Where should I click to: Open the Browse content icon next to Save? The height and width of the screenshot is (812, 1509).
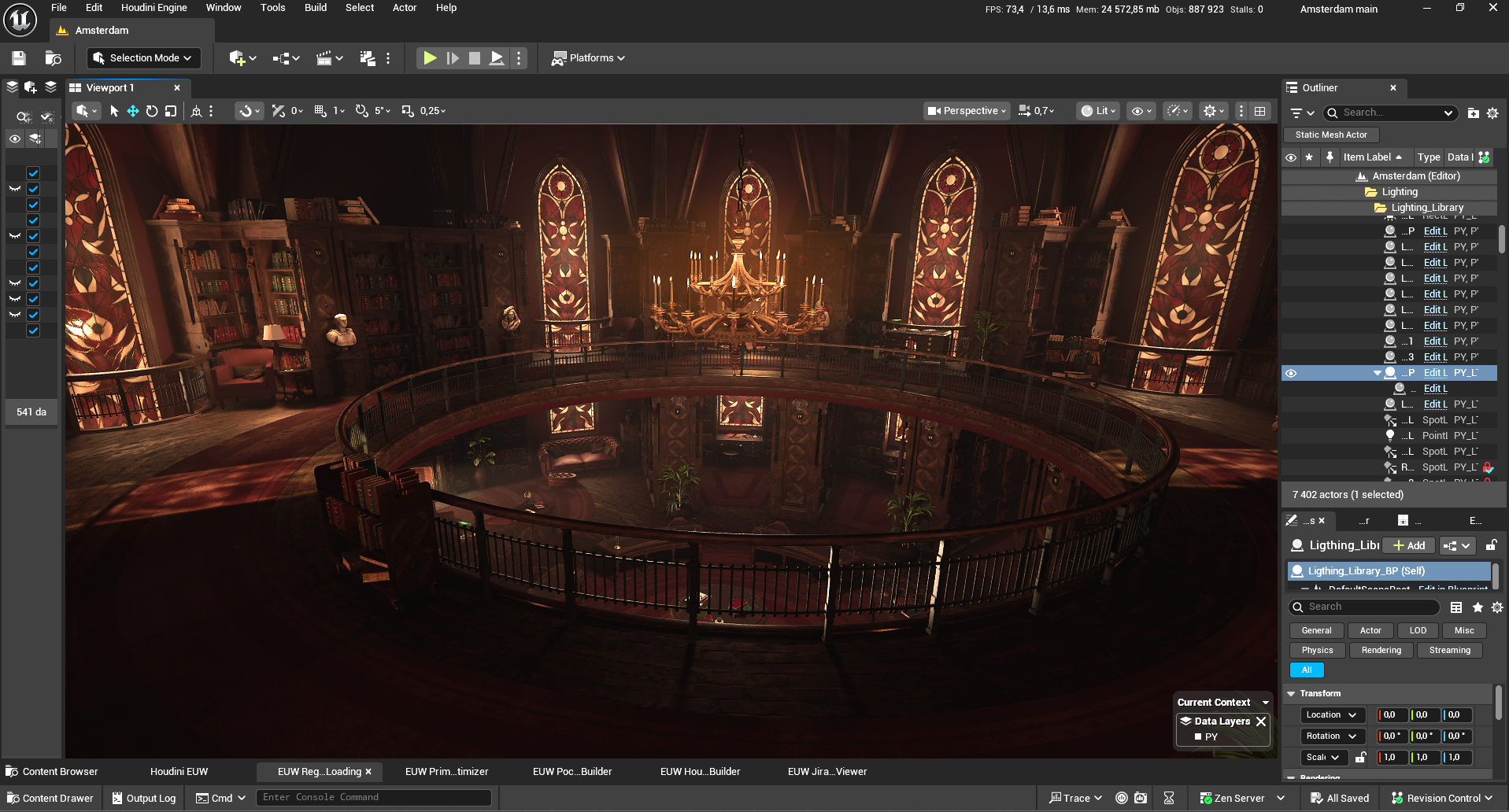53,58
